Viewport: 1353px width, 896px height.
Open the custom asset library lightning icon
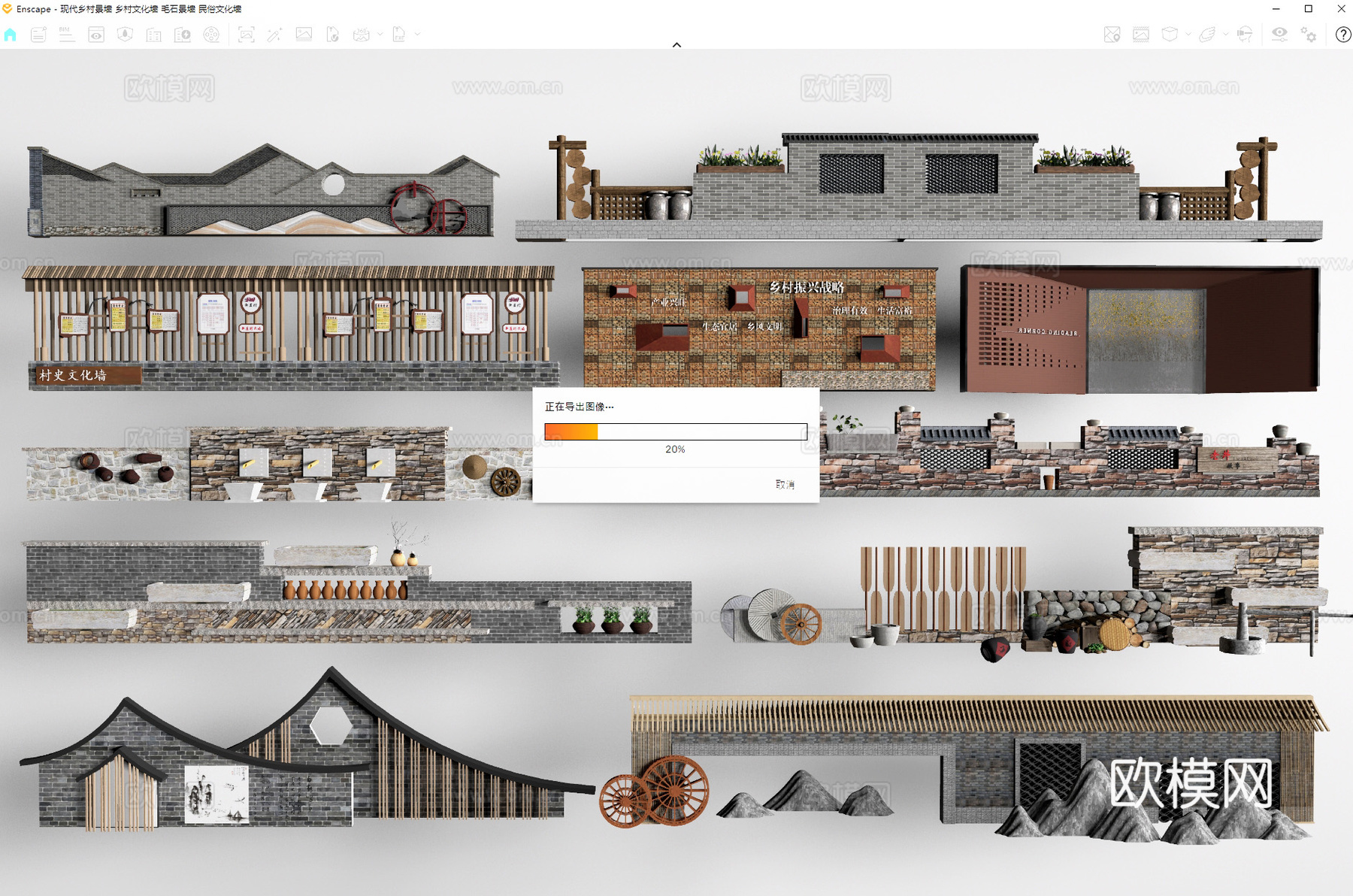(183, 35)
